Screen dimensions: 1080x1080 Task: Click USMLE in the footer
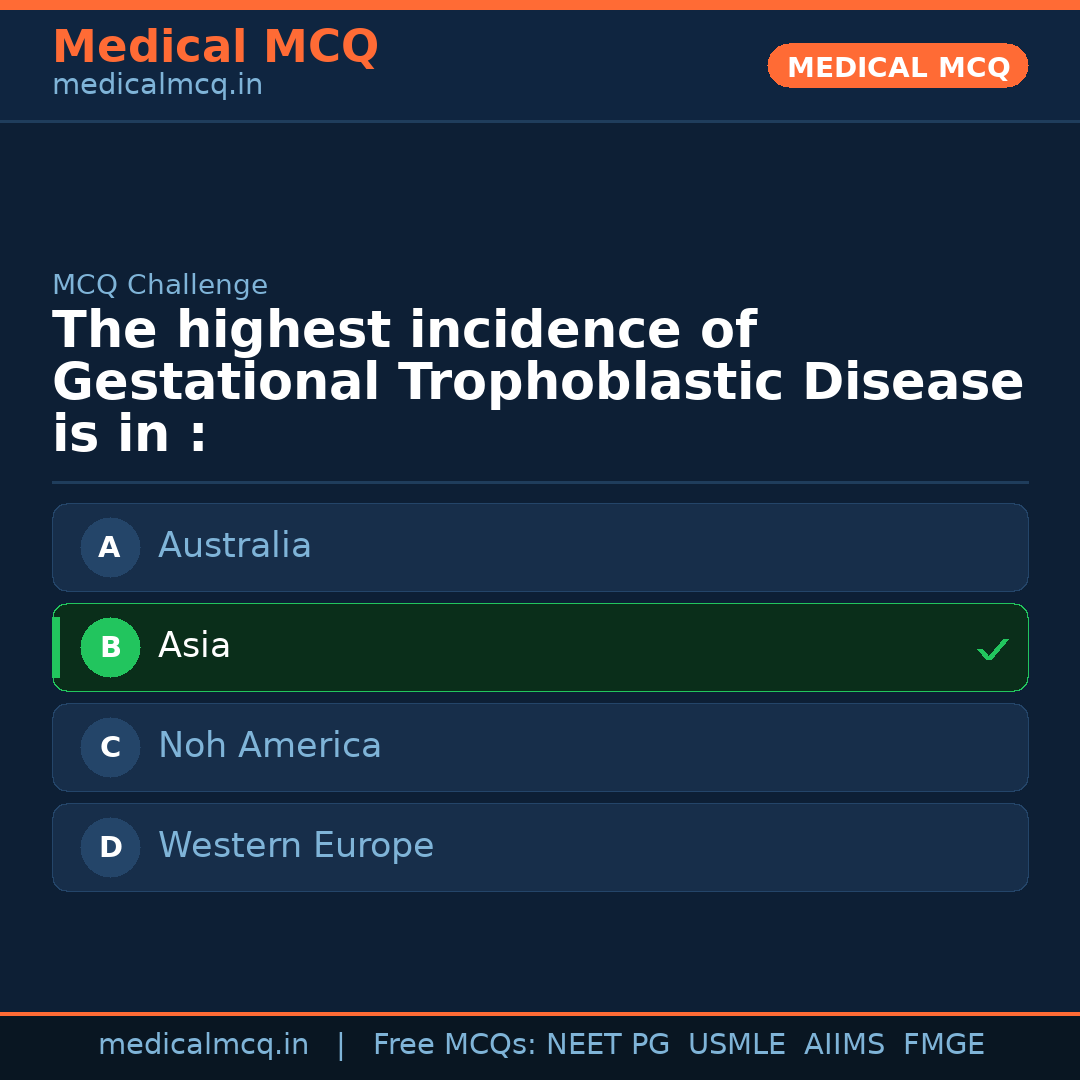(736, 1045)
